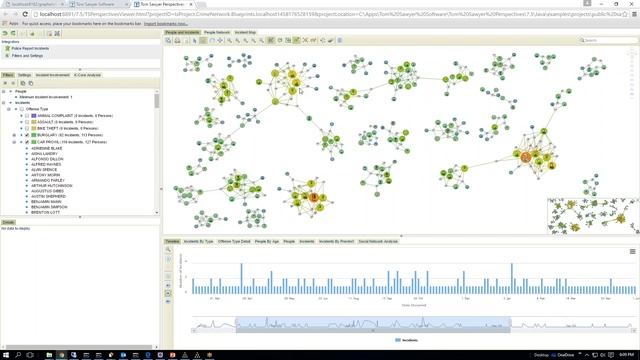Open the Windows Start menu
640x360 pixels.
click(6, 355)
